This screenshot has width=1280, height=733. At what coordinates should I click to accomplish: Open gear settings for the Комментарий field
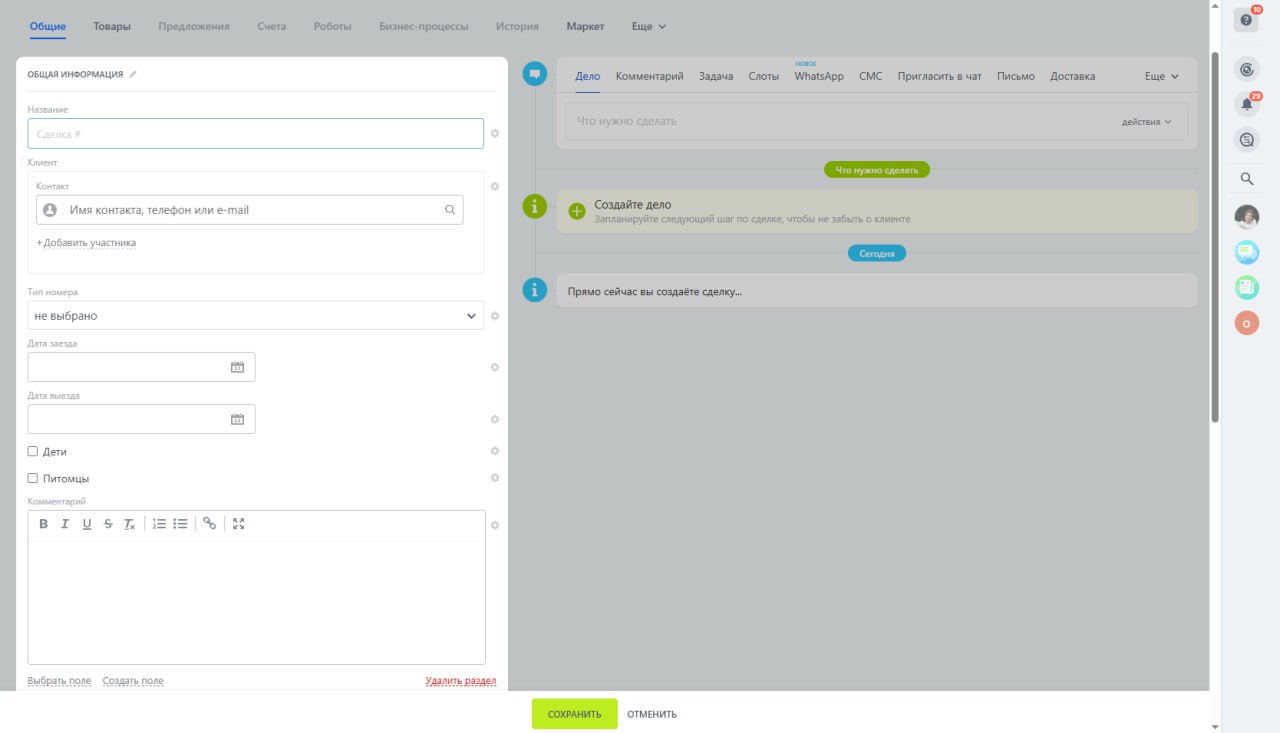point(494,525)
